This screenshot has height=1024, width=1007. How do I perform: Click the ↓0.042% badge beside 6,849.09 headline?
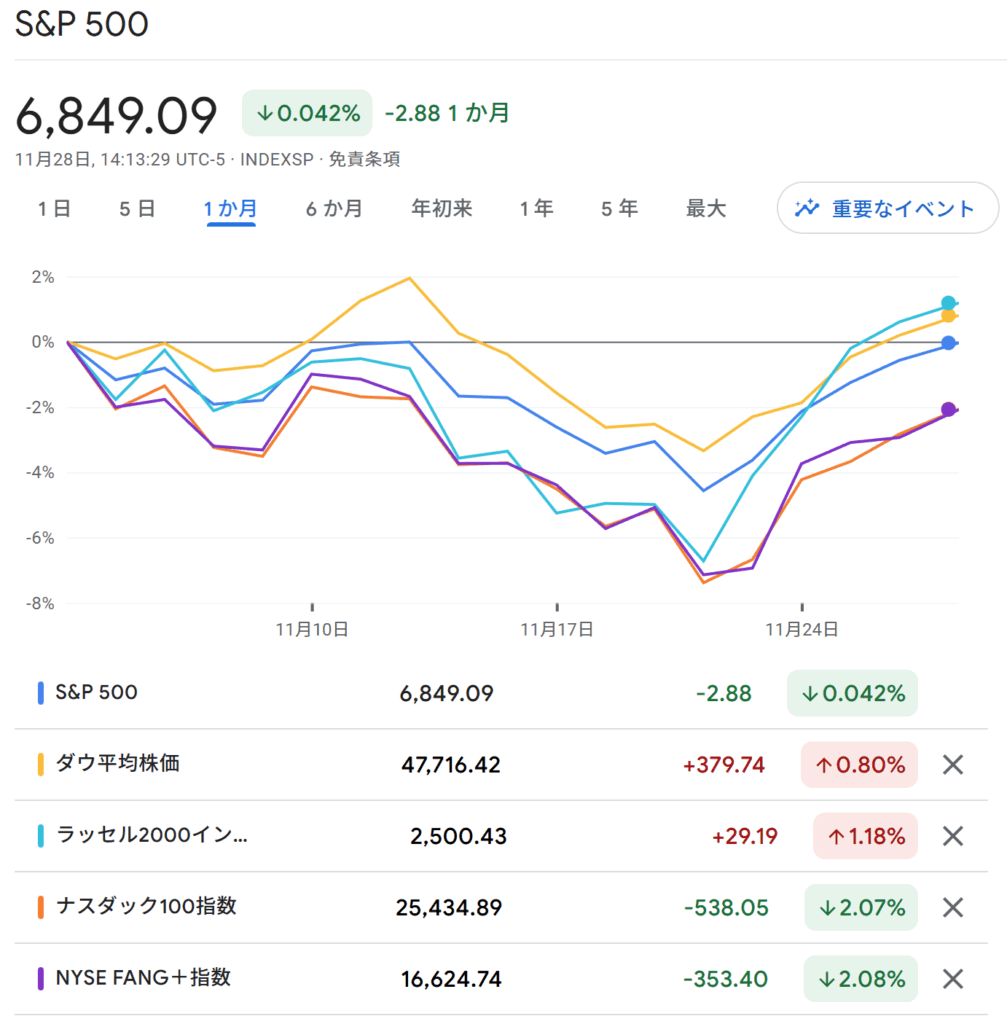coord(307,113)
